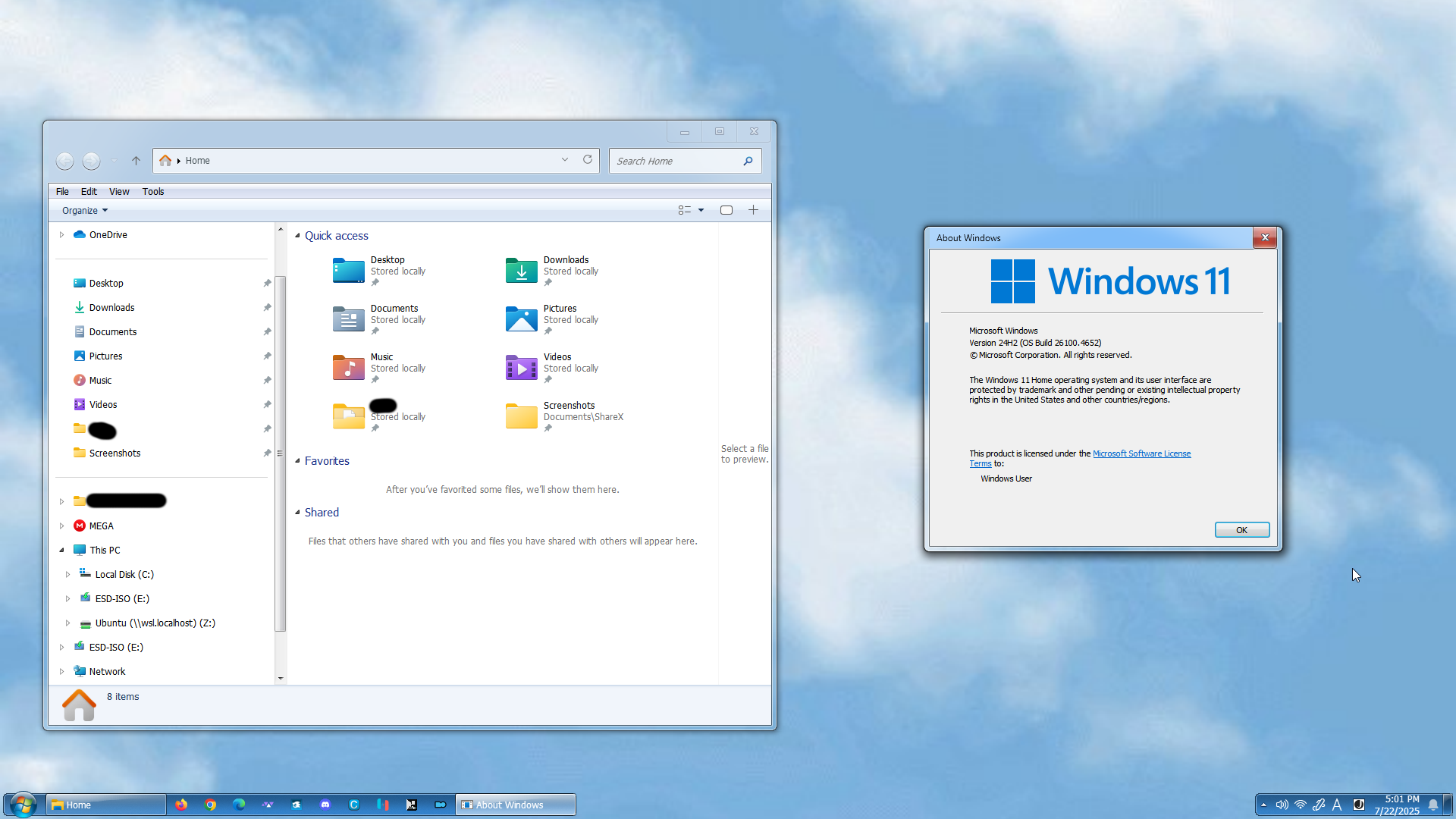Select OneDrive in the navigation pane
Viewport: 1456px width, 819px height.
click(x=108, y=235)
